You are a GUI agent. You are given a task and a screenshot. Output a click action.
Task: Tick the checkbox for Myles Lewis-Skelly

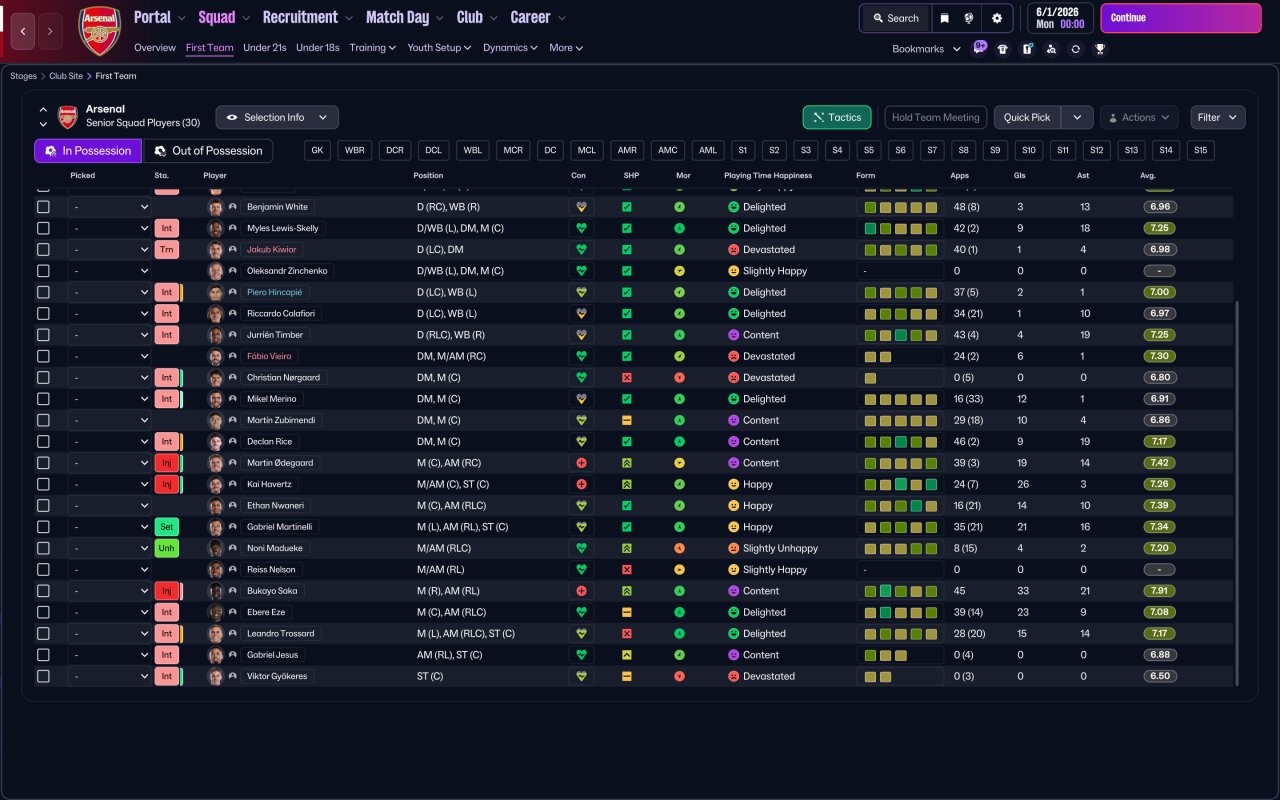pyautogui.click(x=43, y=228)
